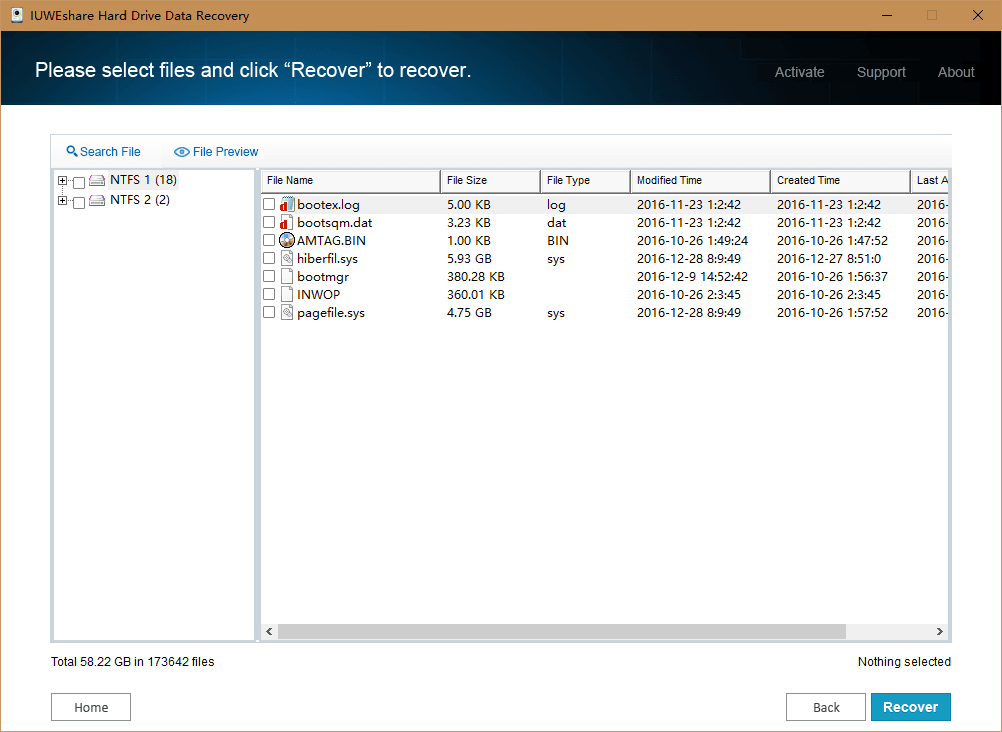
Task: Select the hiberfil.sys file name
Action: click(x=327, y=258)
